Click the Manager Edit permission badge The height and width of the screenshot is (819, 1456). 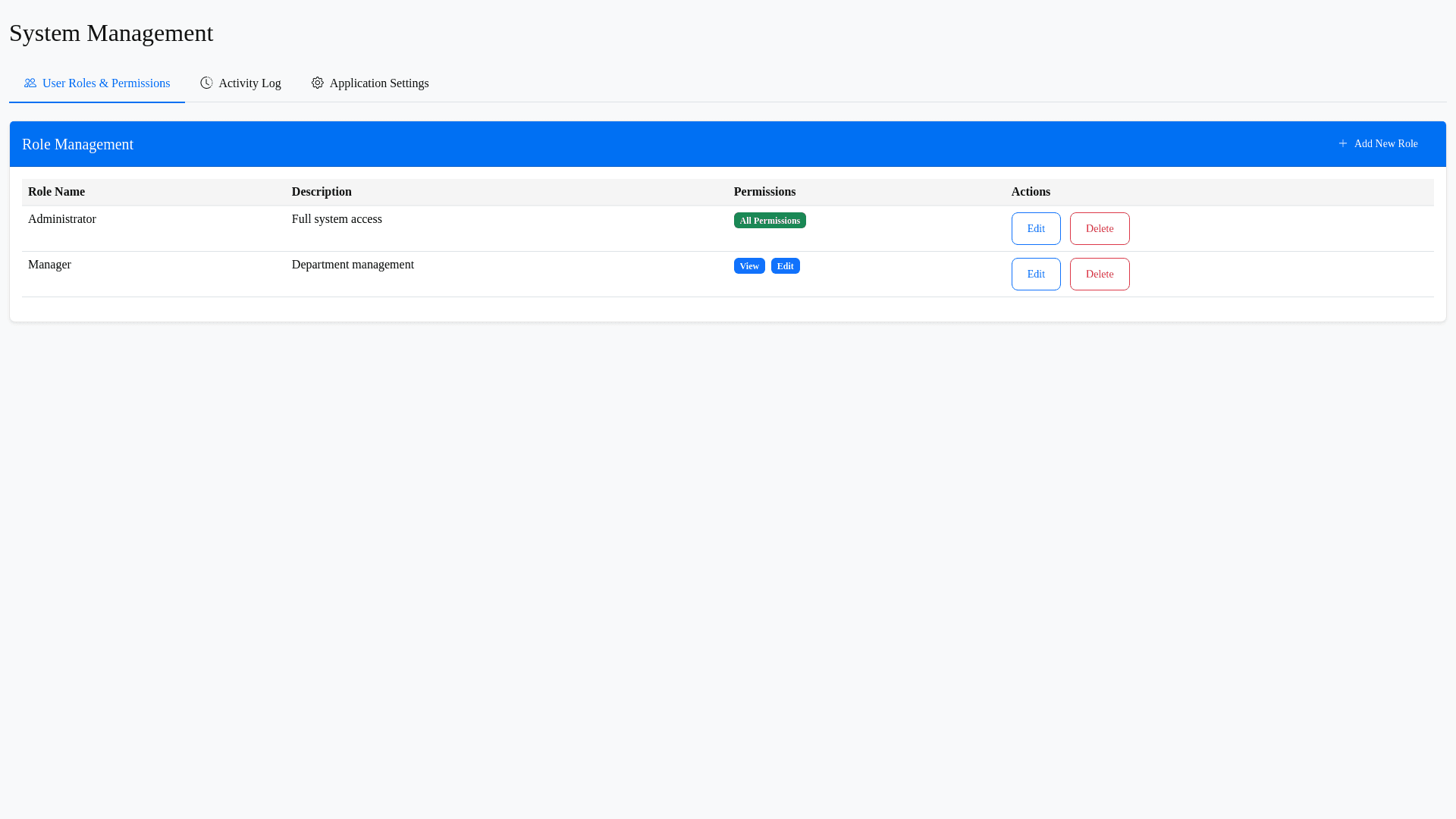(x=785, y=266)
